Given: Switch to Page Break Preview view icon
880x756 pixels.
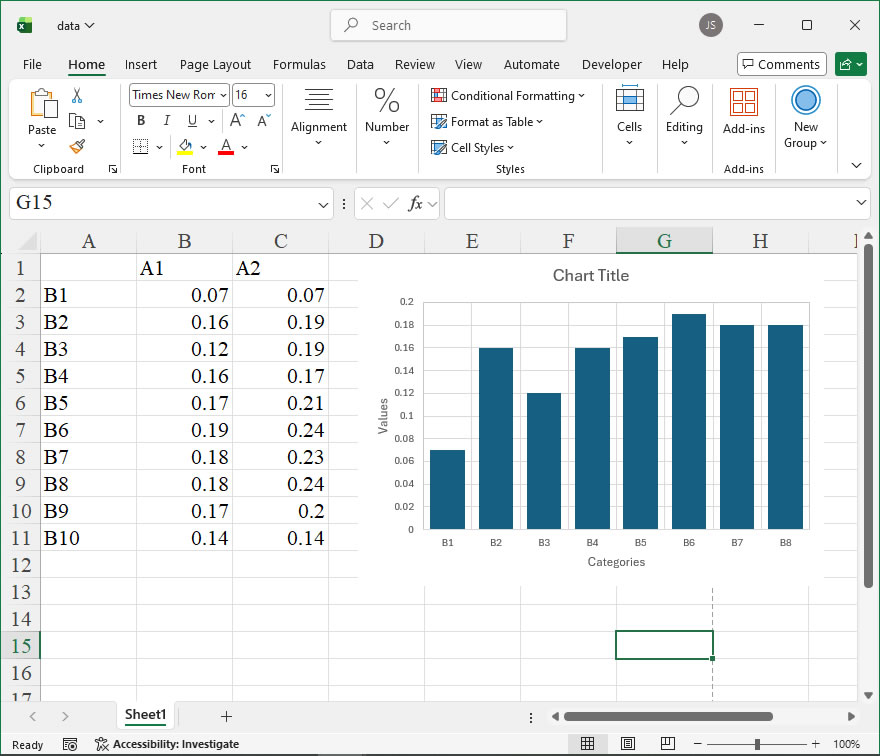Looking at the screenshot, I should [x=666, y=744].
